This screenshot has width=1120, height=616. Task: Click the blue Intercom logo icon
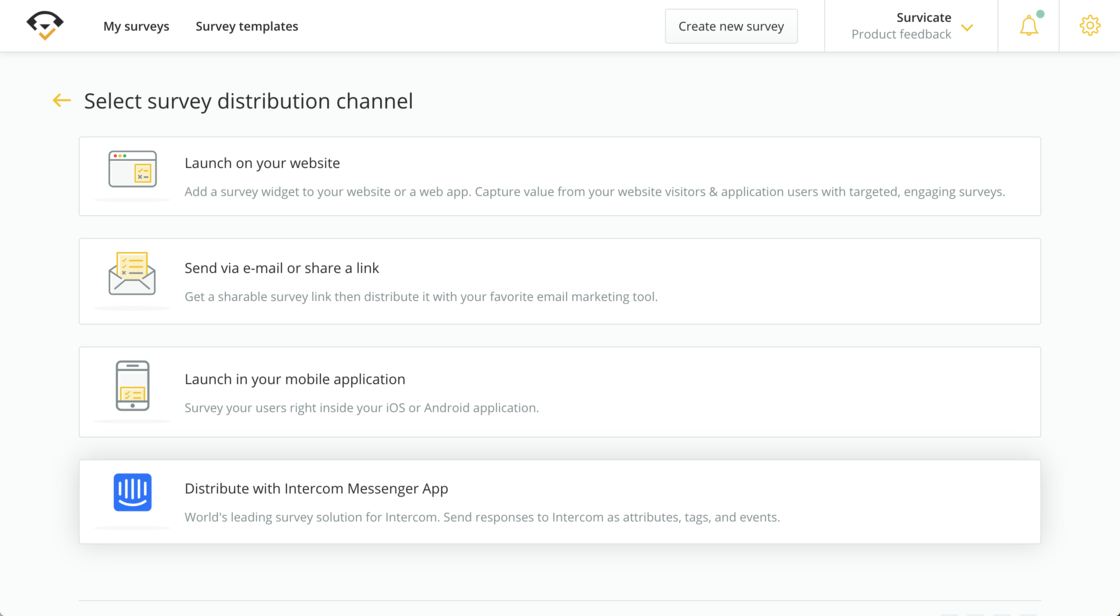(x=133, y=492)
